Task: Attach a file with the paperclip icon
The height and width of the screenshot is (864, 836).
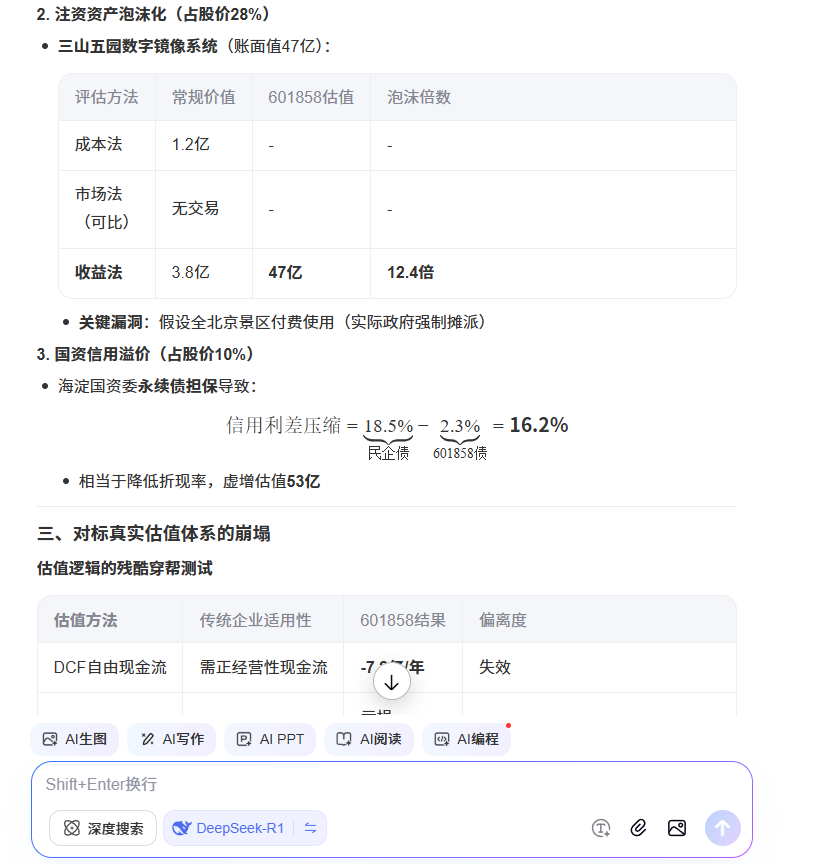Action: click(638, 828)
